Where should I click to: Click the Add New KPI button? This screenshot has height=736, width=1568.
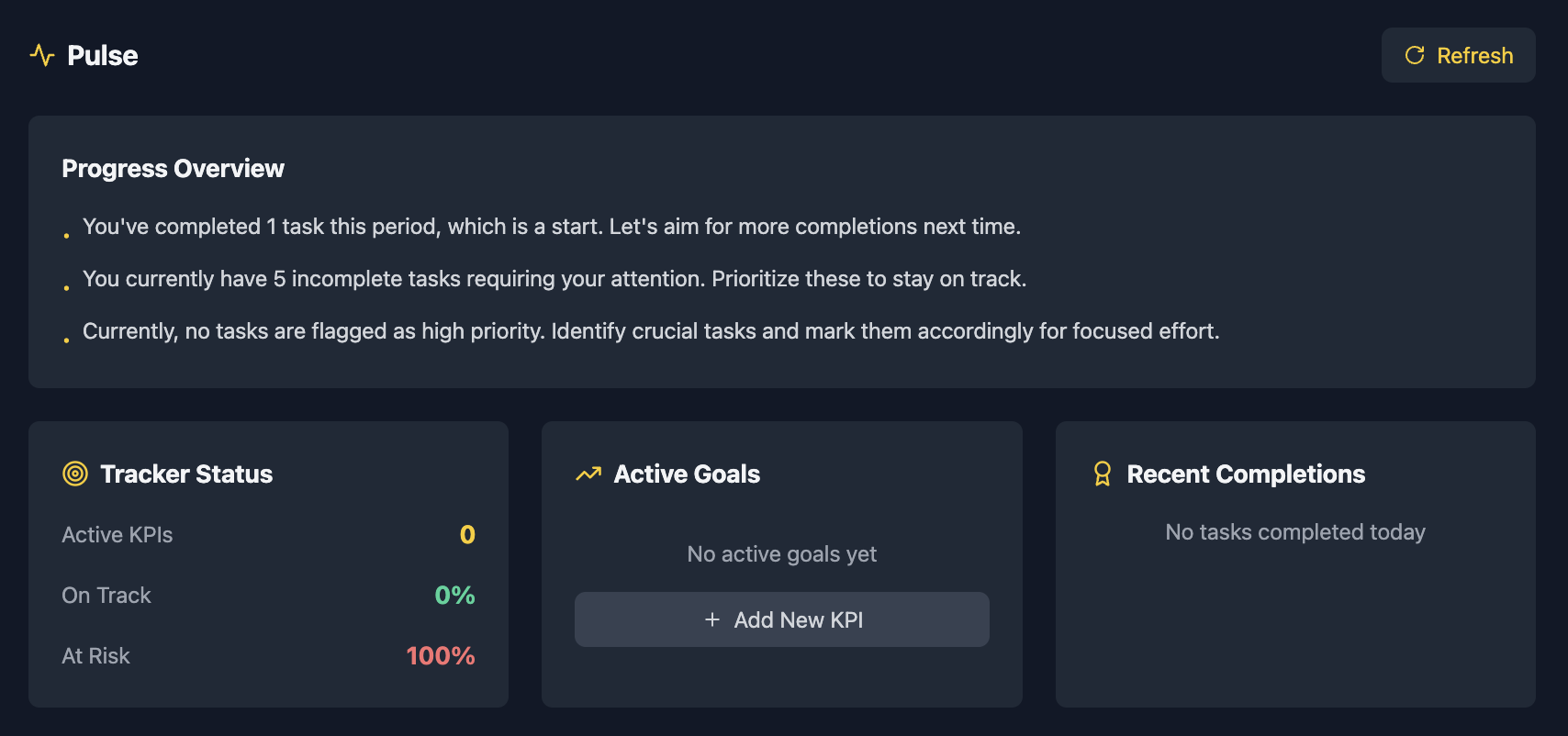click(782, 619)
